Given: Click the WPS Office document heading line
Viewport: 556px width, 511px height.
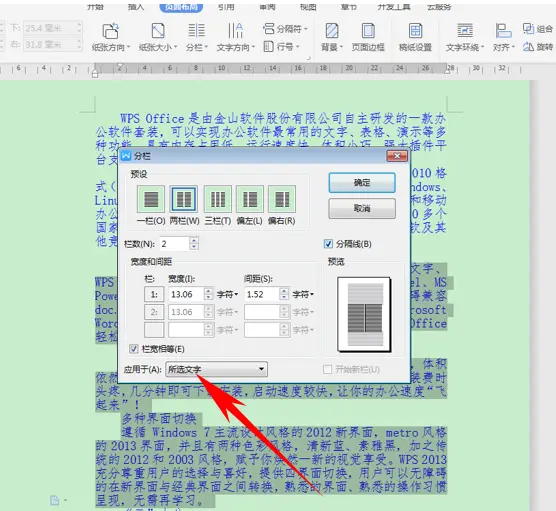Looking at the screenshot, I should tap(283, 118).
